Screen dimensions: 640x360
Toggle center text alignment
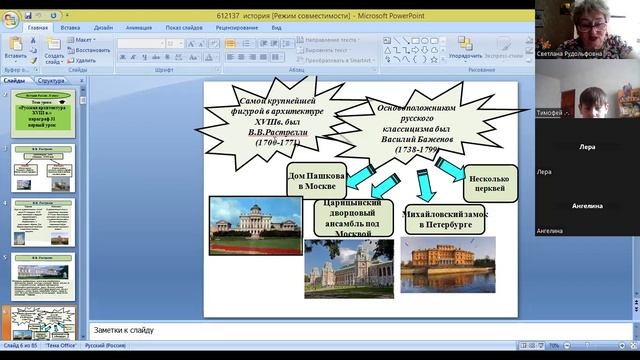pos(242,57)
